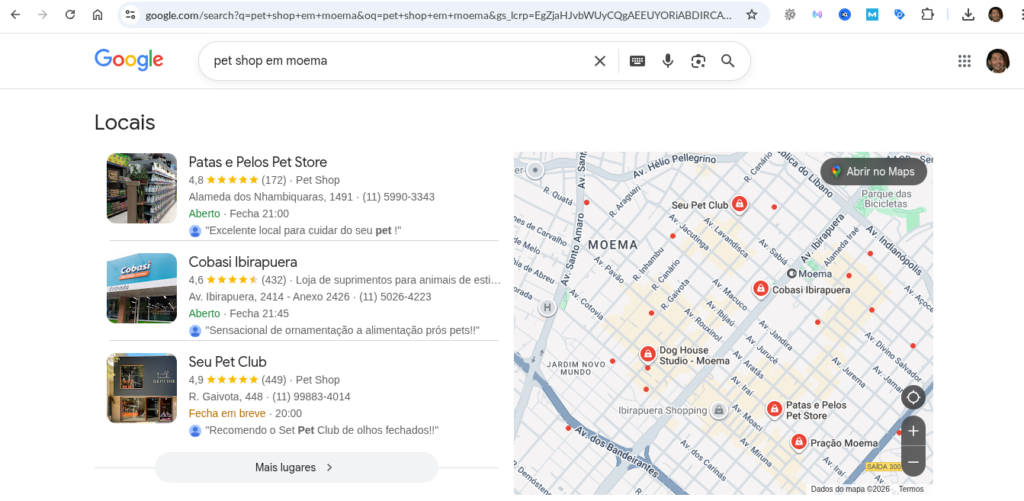The image size is (1024, 501).
Task: Select the Pração Moema map pin
Action: point(798,442)
